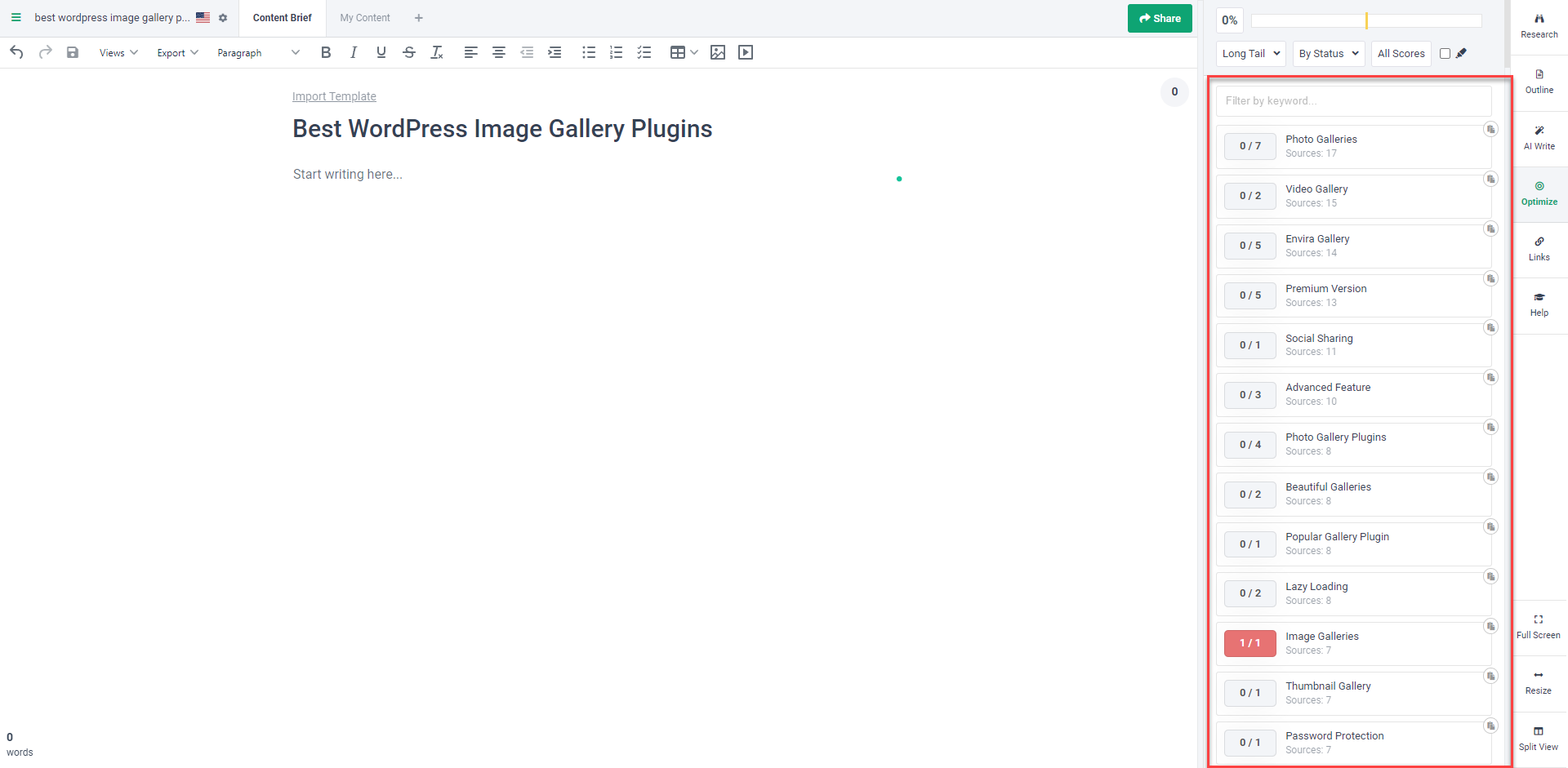
Task: Open the AI Write panel
Action: pyautogui.click(x=1539, y=139)
